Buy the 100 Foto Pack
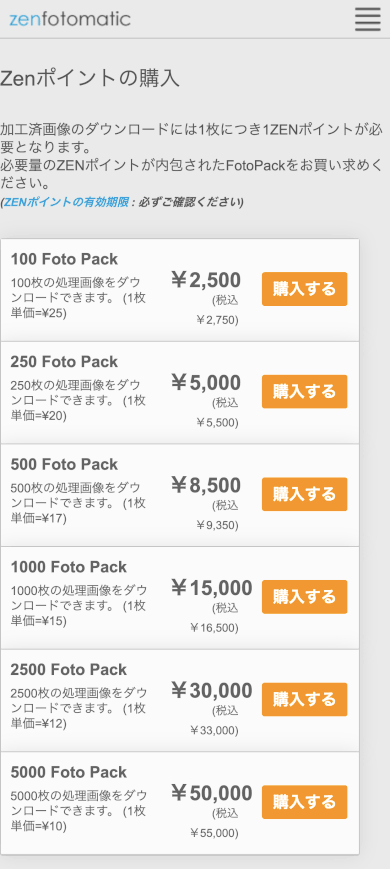Viewport: 390px width, 869px height. (x=305, y=289)
